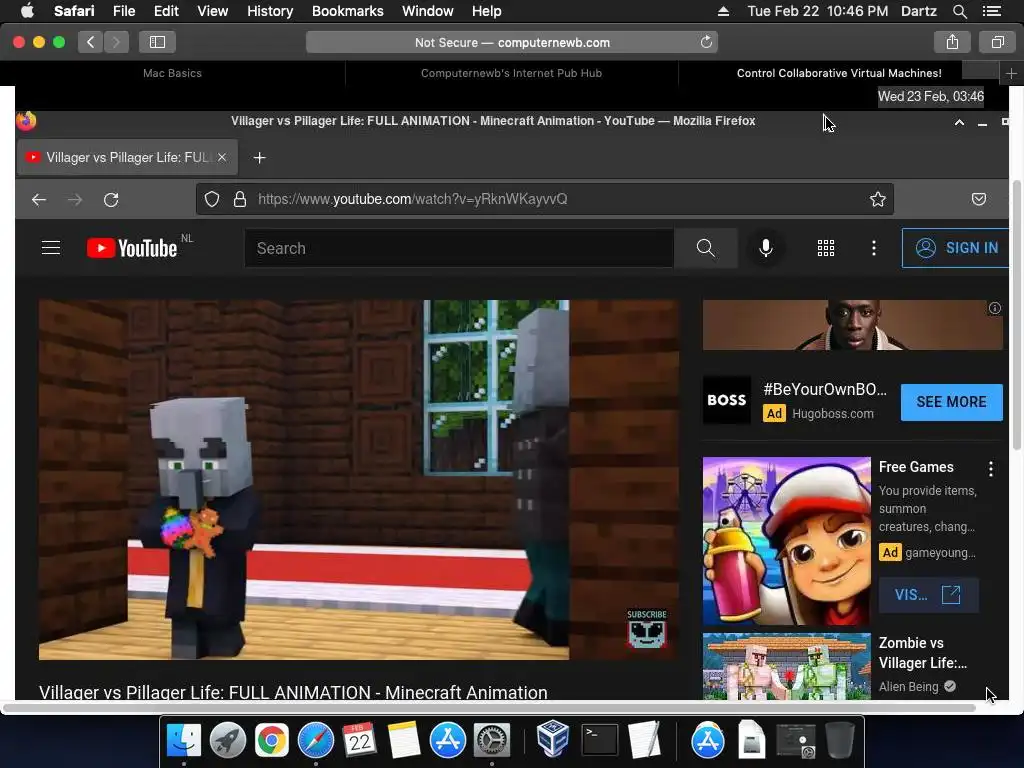This screenshot has width=1024, height=768.
Task: Click the horizontal scrollbar under the VM view
Action: [x=489, y=708]
